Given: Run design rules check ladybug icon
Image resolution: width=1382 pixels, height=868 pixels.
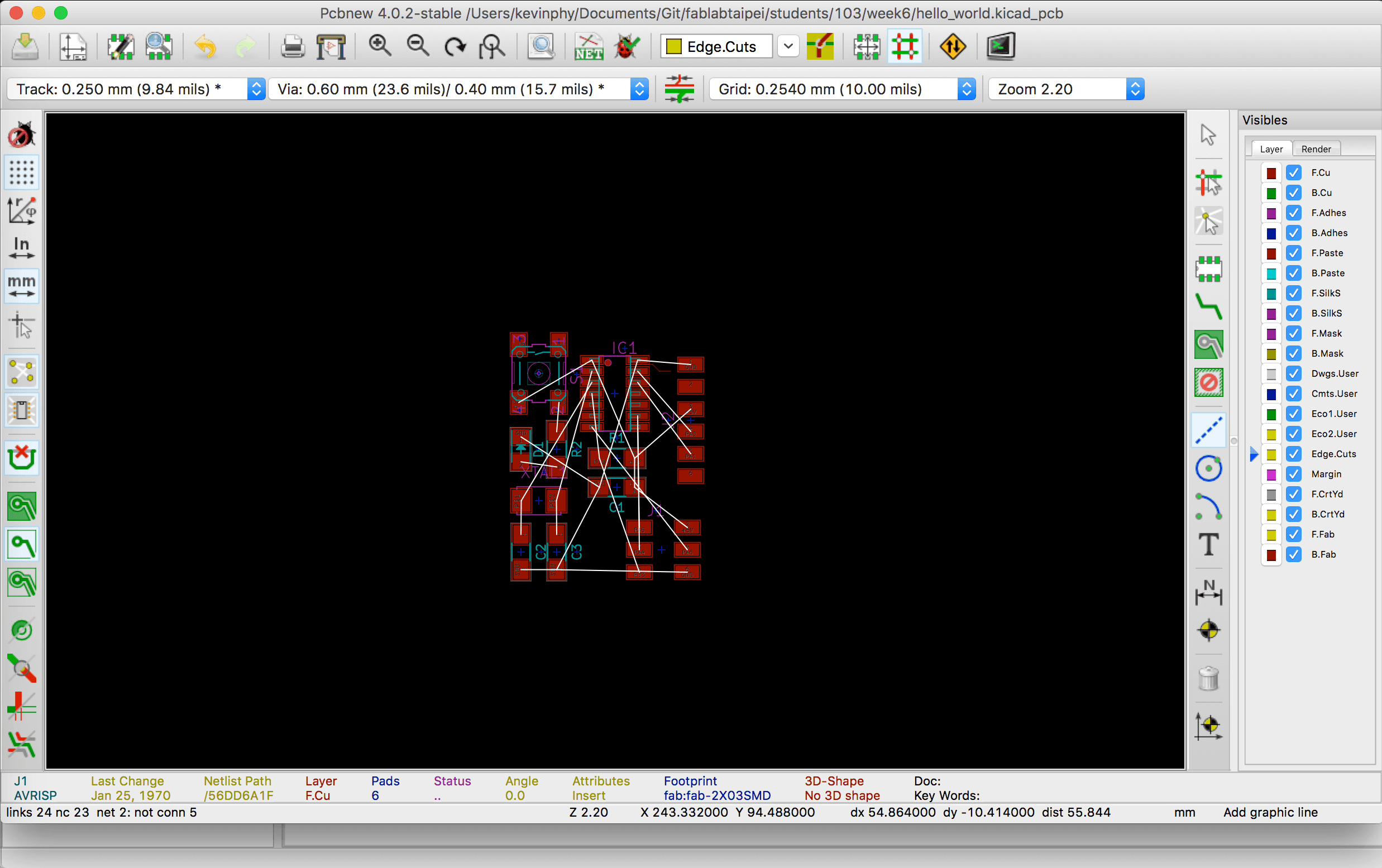Looking at the screenshot, I should click(x=627, y=46).
